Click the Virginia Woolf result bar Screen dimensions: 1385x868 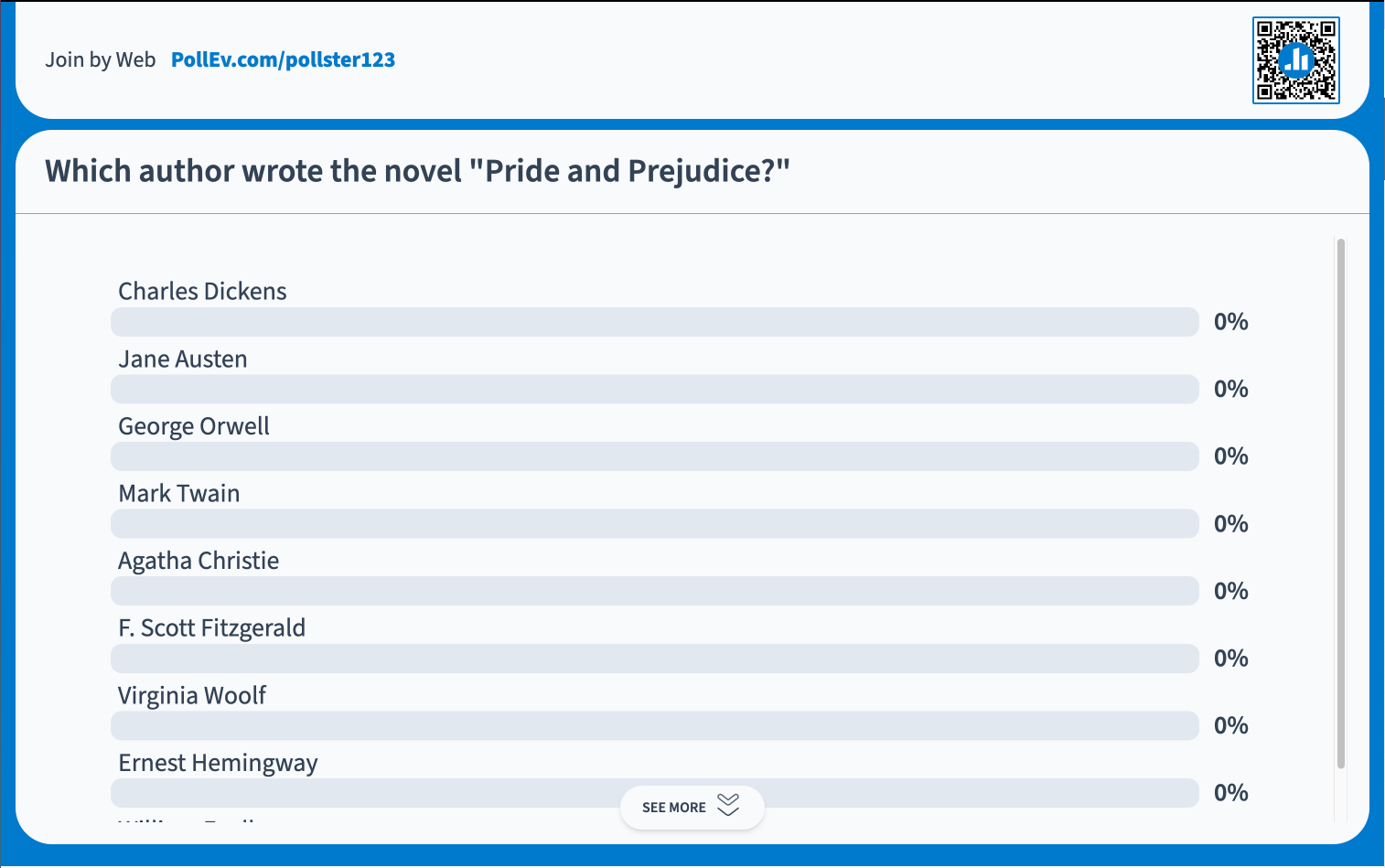(654, 725)
